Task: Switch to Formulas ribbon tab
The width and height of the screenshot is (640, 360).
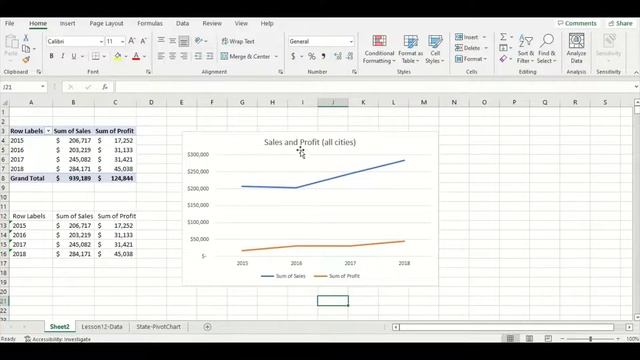Action: (x=150, y=23)
